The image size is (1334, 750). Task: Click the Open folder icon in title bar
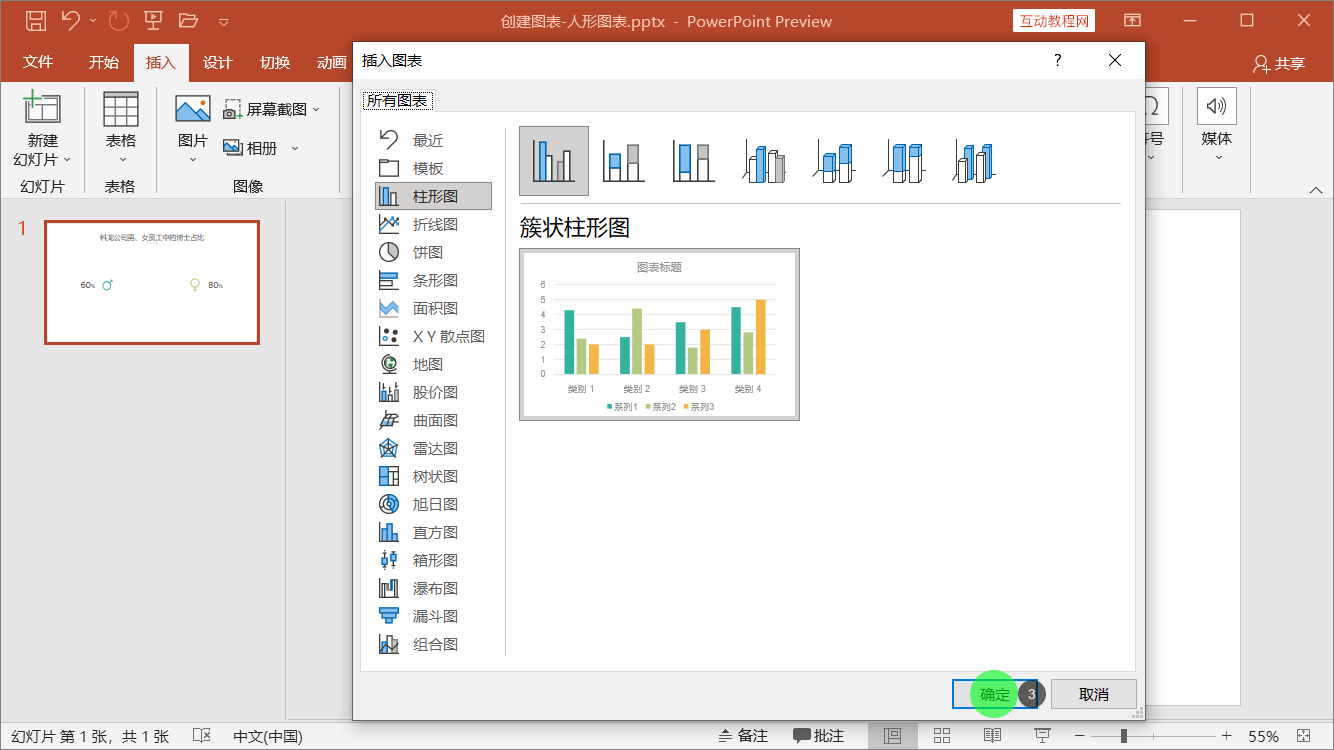(188, 20)
